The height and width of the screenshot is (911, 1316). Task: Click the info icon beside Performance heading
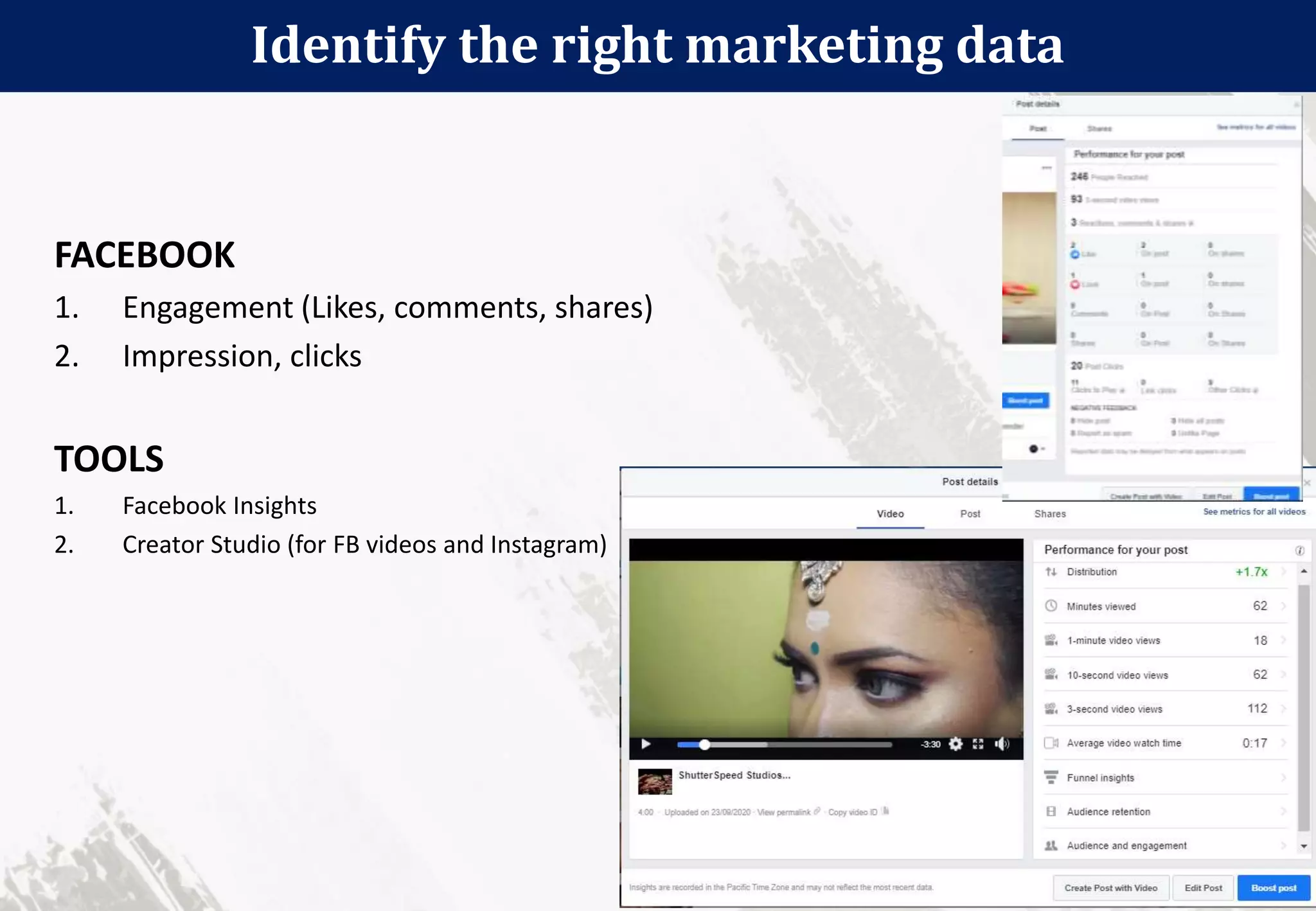click(1299, 551)
